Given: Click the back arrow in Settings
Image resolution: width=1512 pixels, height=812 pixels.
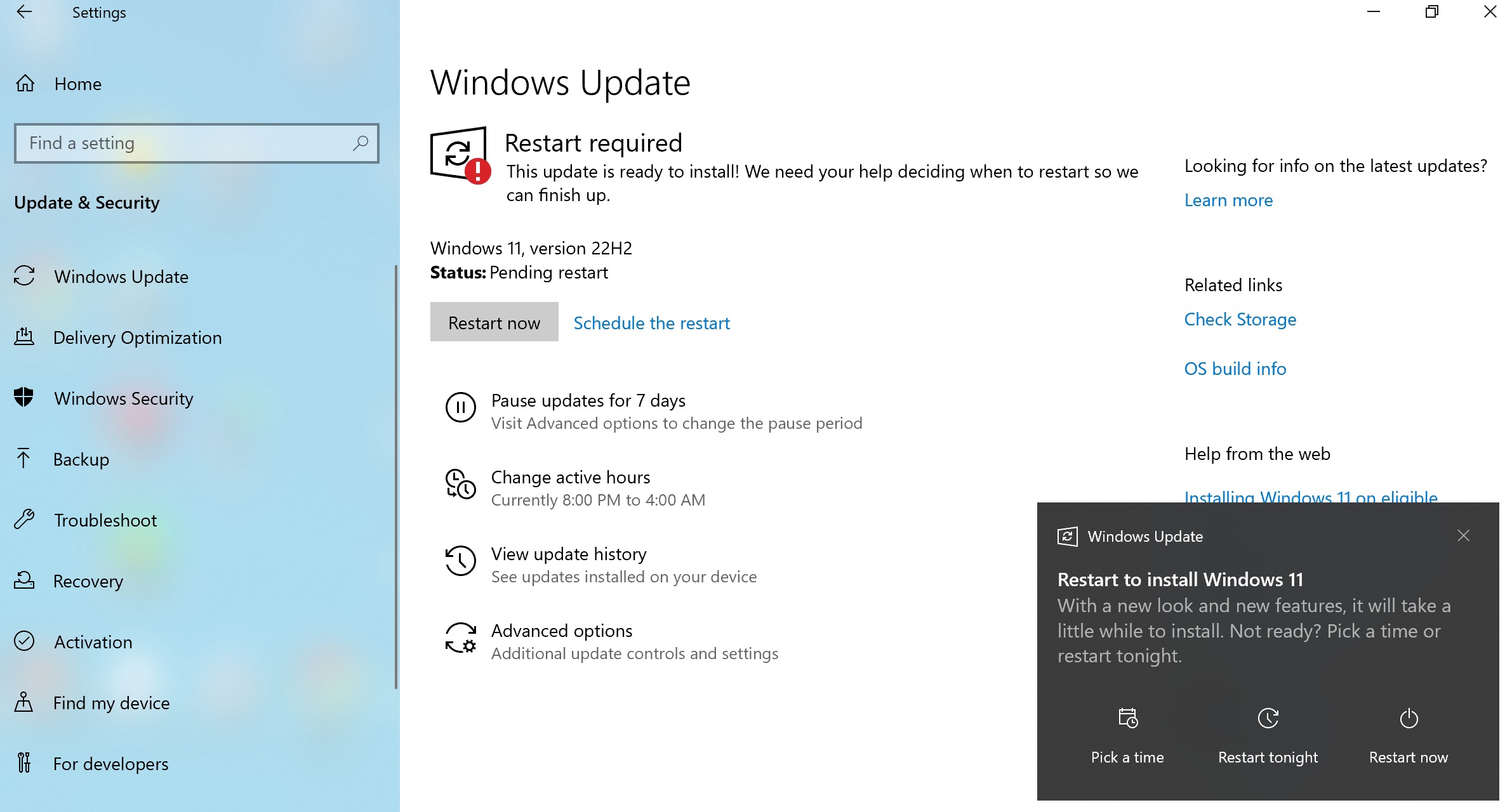Looking at the screenshot, I should click(x=24, y=12).
